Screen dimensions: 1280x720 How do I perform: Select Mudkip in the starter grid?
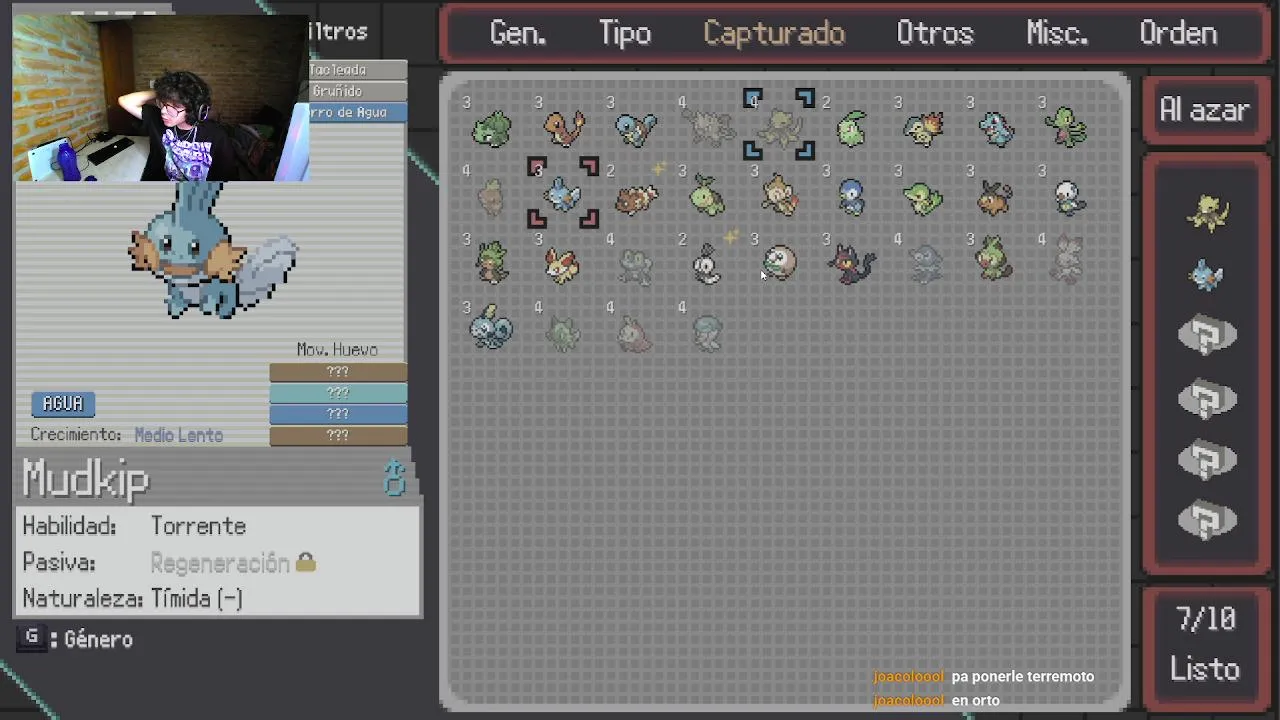click(x=563, y=196)
